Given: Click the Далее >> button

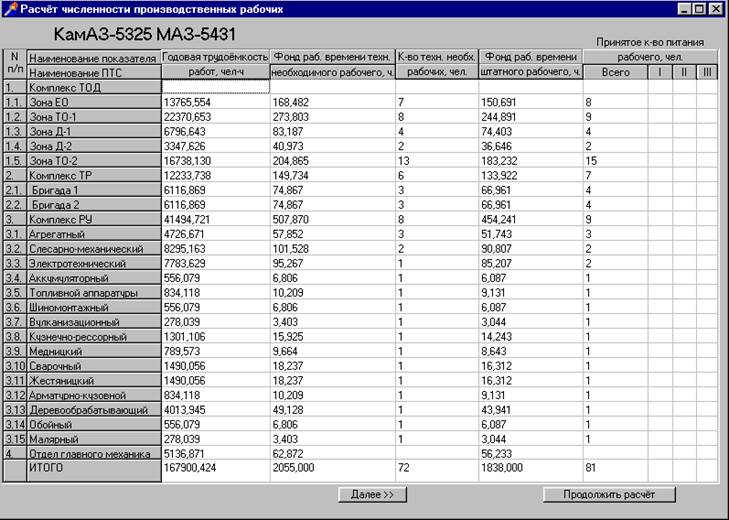Looking at the screenshot, I should [x=372, y=494].
